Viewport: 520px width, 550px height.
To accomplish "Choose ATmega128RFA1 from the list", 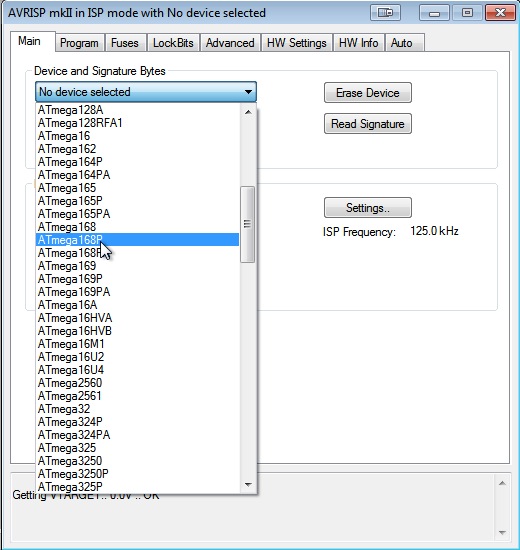I will [137, 123].
